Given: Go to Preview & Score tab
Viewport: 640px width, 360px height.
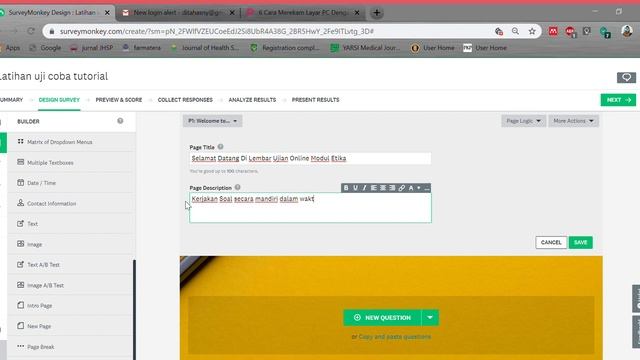Looking at the screenshot, I should point(119,100).
